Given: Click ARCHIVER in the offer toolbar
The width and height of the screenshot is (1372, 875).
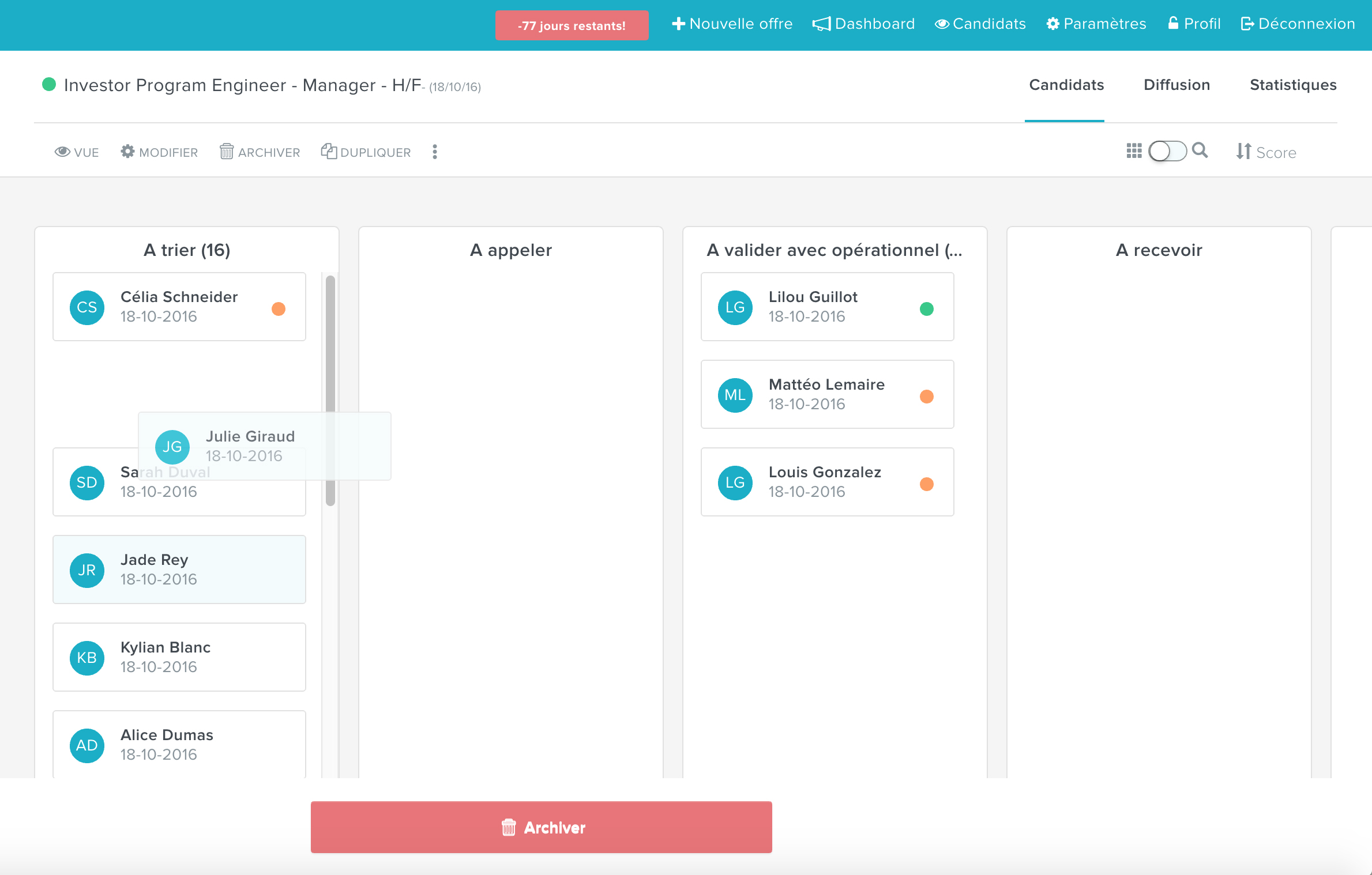Looking at the screenshot, I should pyautogui.click(x=260, y=152).
